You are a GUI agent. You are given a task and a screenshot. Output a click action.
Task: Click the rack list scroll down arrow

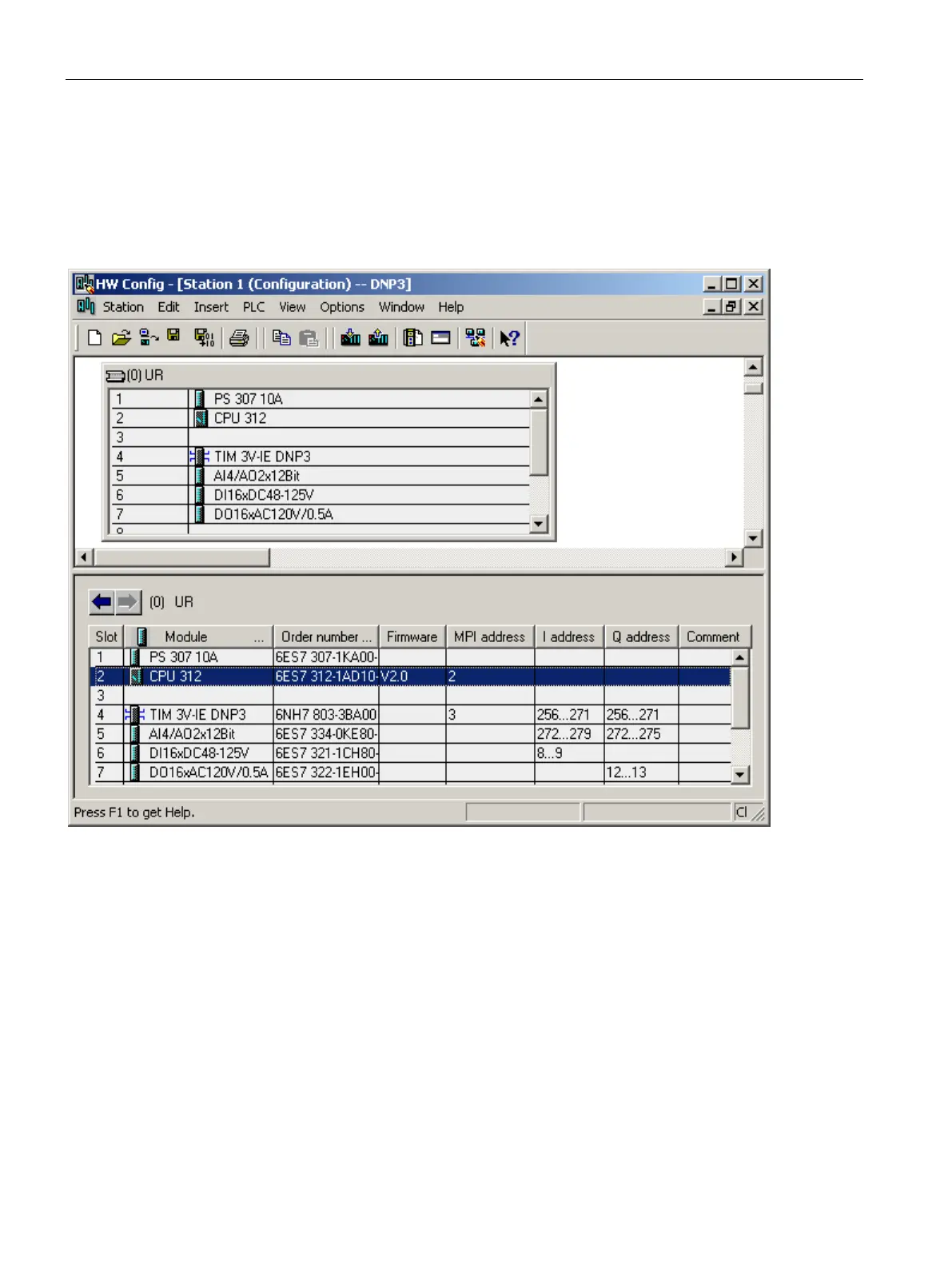[539, 525]
